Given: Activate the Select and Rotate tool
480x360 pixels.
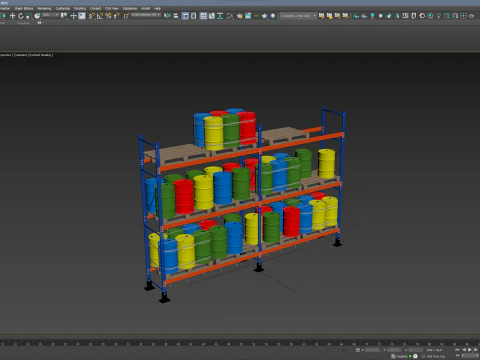Looking at the screenshot, I should click(21, 16).
